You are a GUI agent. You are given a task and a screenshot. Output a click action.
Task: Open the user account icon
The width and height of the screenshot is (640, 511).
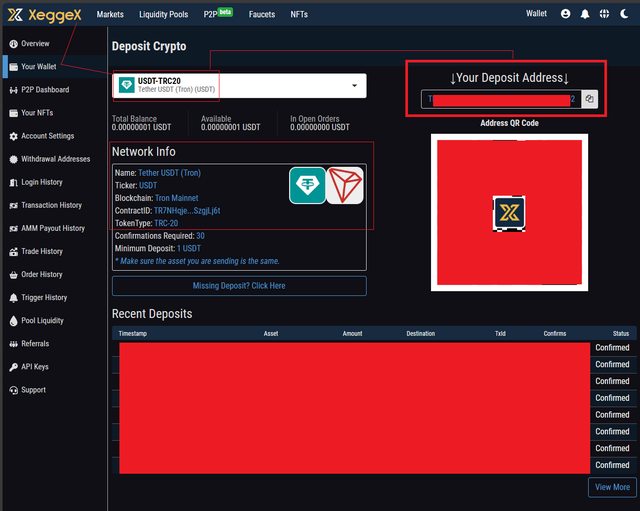[x=565, y=14]
